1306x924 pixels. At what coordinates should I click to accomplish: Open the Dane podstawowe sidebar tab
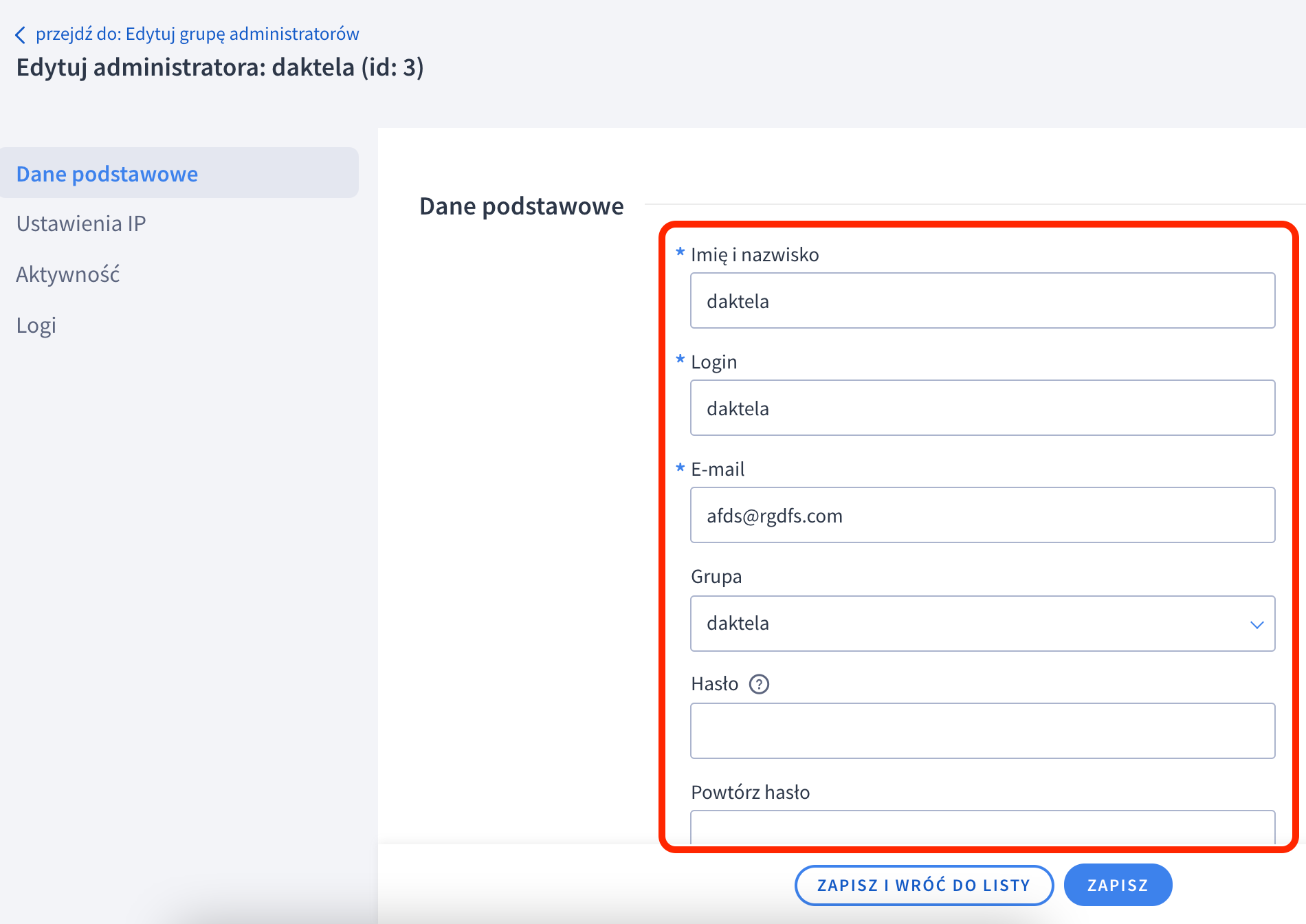[x=107, y=174]
